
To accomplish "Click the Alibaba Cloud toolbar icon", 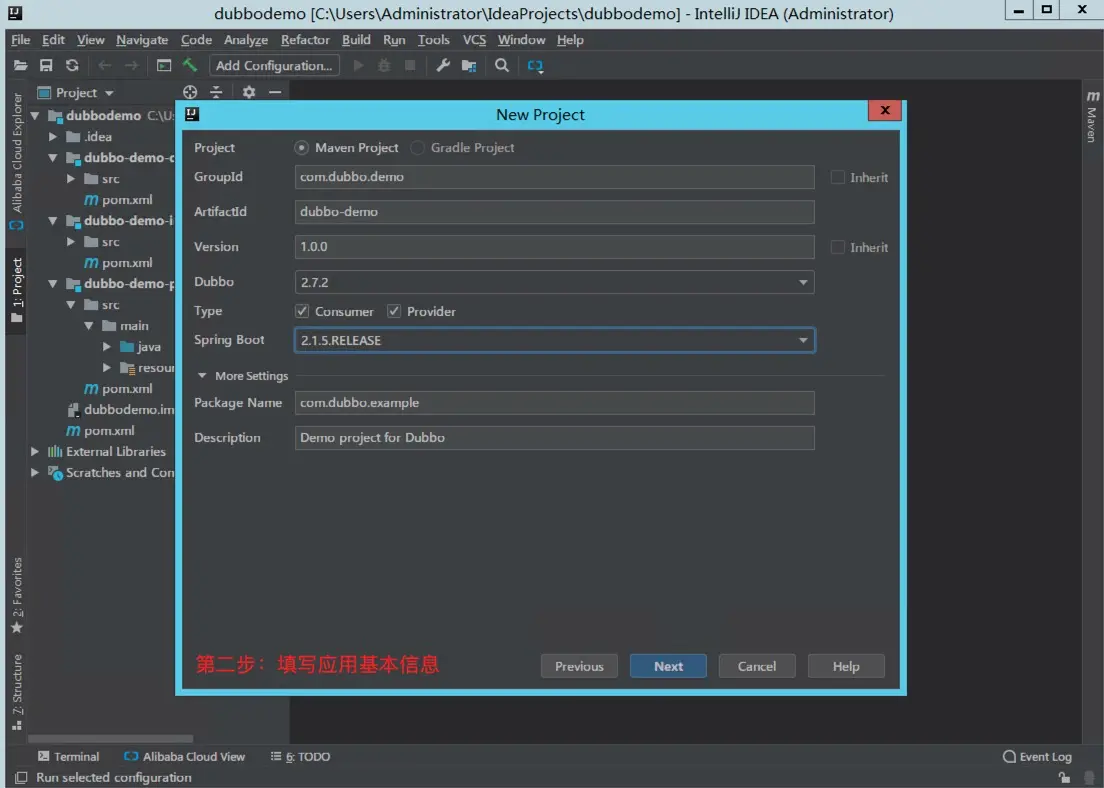I will pos(535,66).
